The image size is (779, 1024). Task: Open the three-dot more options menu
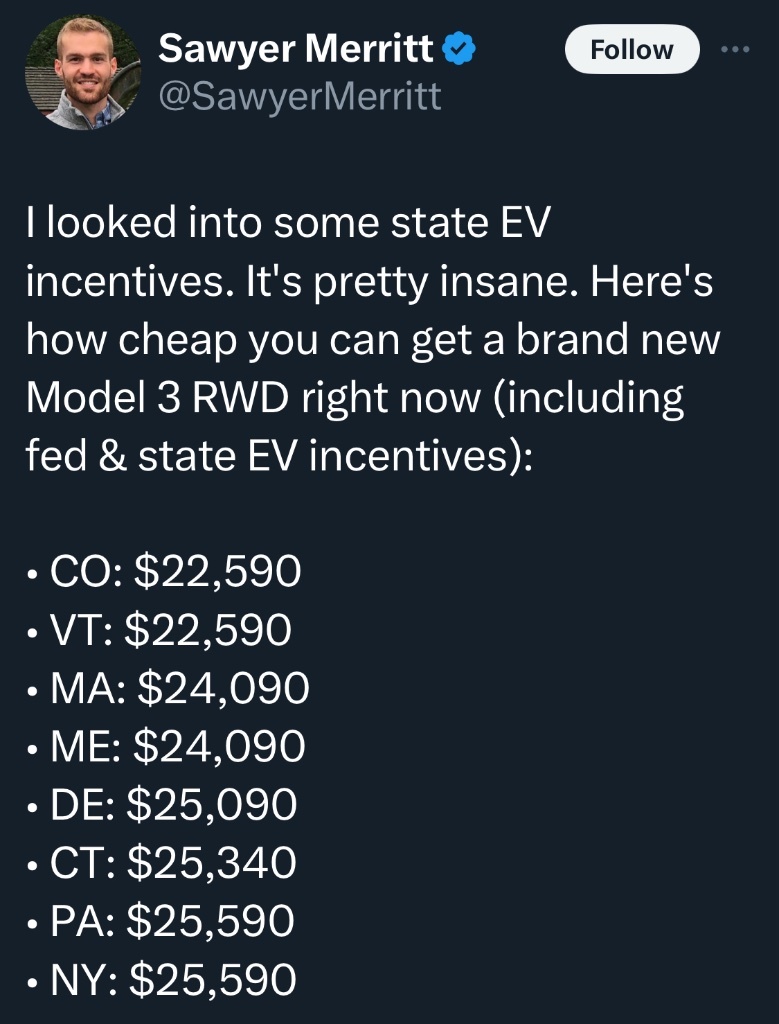click(735, 50)
